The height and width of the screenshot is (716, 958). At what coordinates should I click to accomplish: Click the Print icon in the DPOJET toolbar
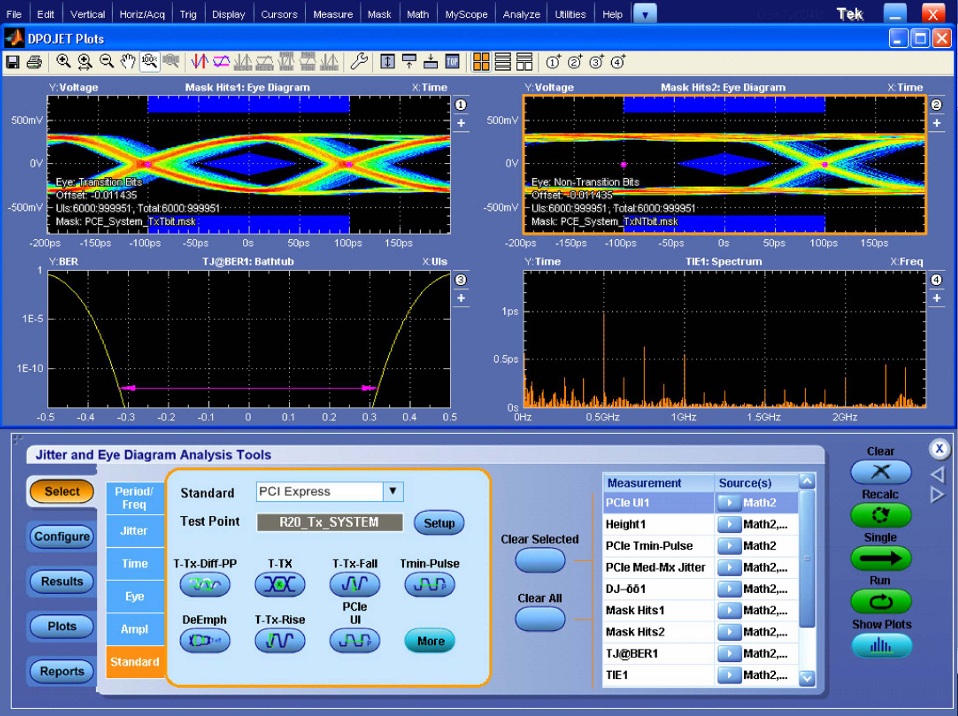pyautogui.click(x=34, y=61)
